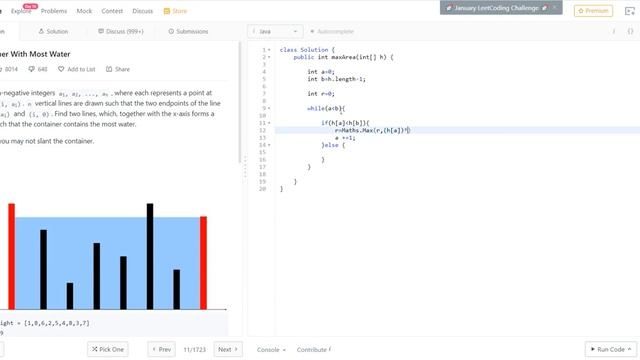
Task: Click code line 'int a=0;'
Action: (x=321, y=72)
